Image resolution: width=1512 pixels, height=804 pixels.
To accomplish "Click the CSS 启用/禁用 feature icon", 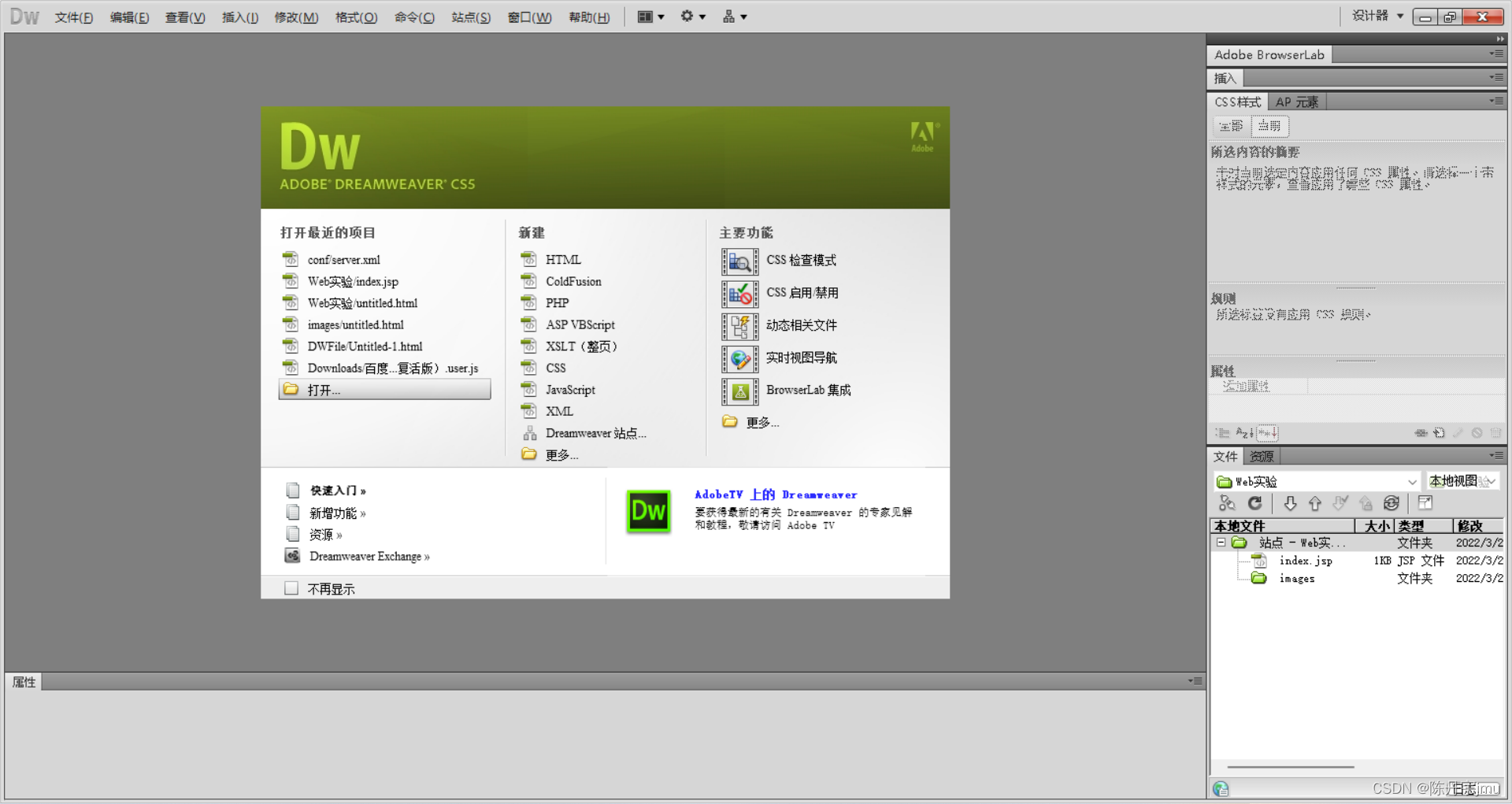I will 739,294.
